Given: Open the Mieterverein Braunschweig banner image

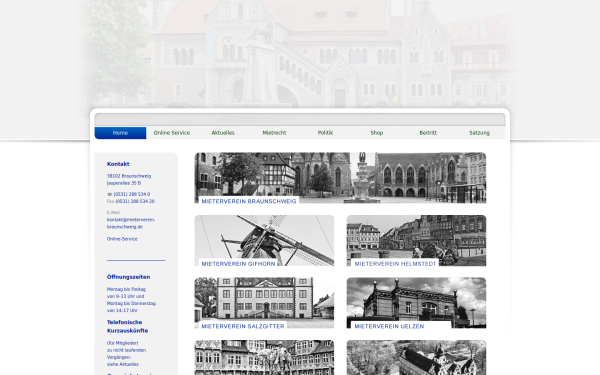Looking at the screenshot, I should click(x=340, y=178).
